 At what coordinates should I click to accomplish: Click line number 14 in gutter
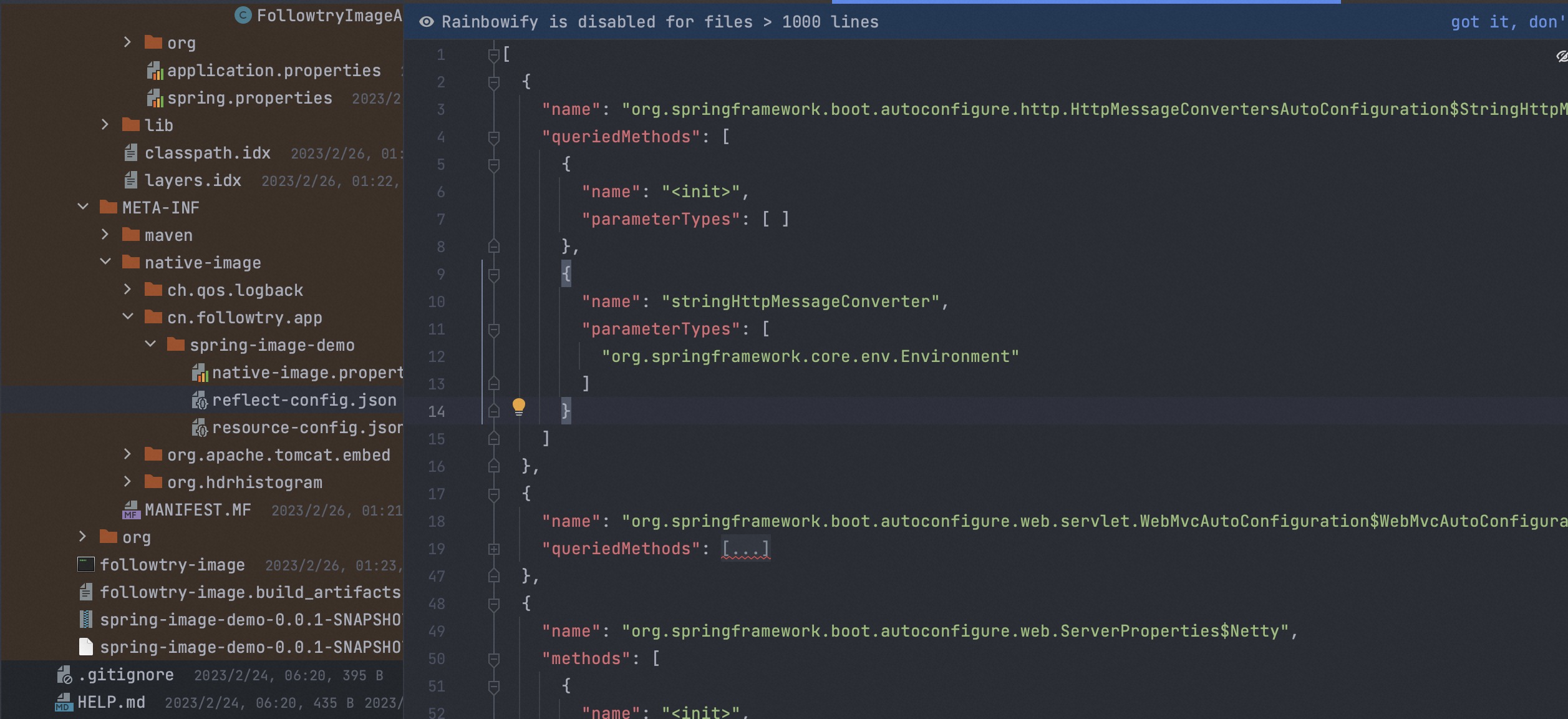(x=436, y=411)
